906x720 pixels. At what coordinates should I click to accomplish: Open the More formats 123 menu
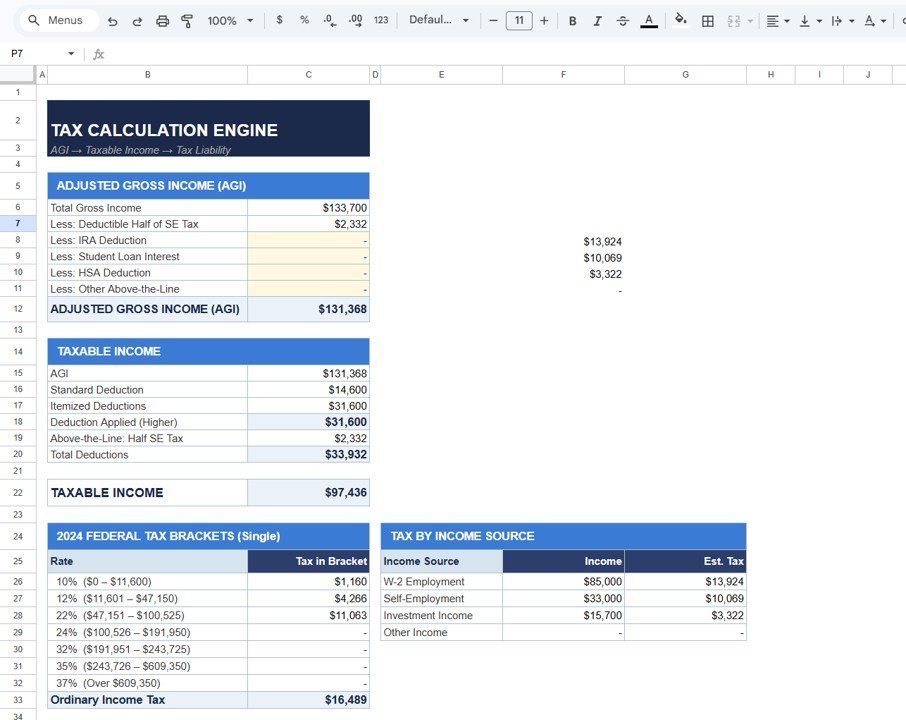[381, 19]
